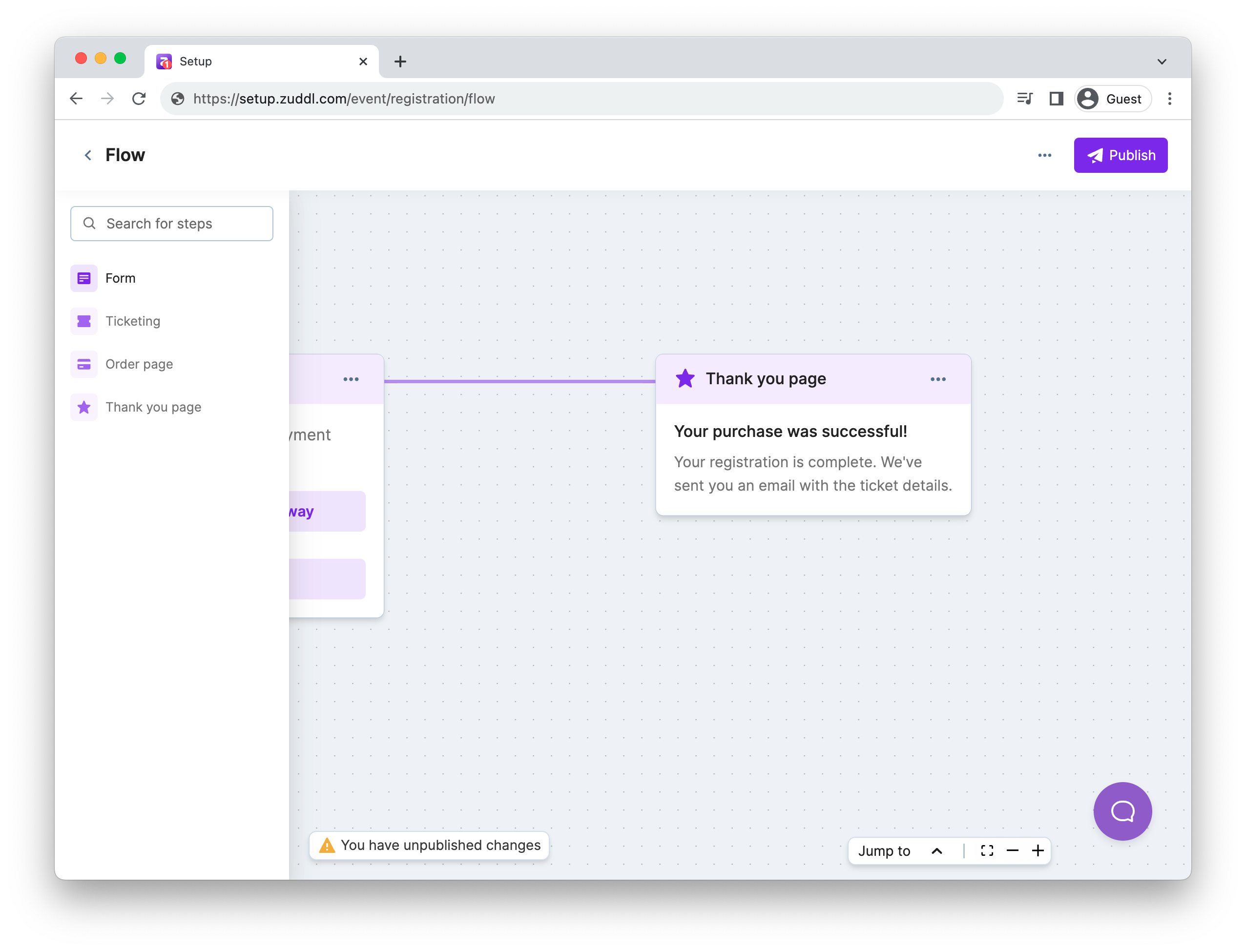The image size is (1246, 952).
Task: Toggle the browser side panel
Action: tap(1056, 99)
